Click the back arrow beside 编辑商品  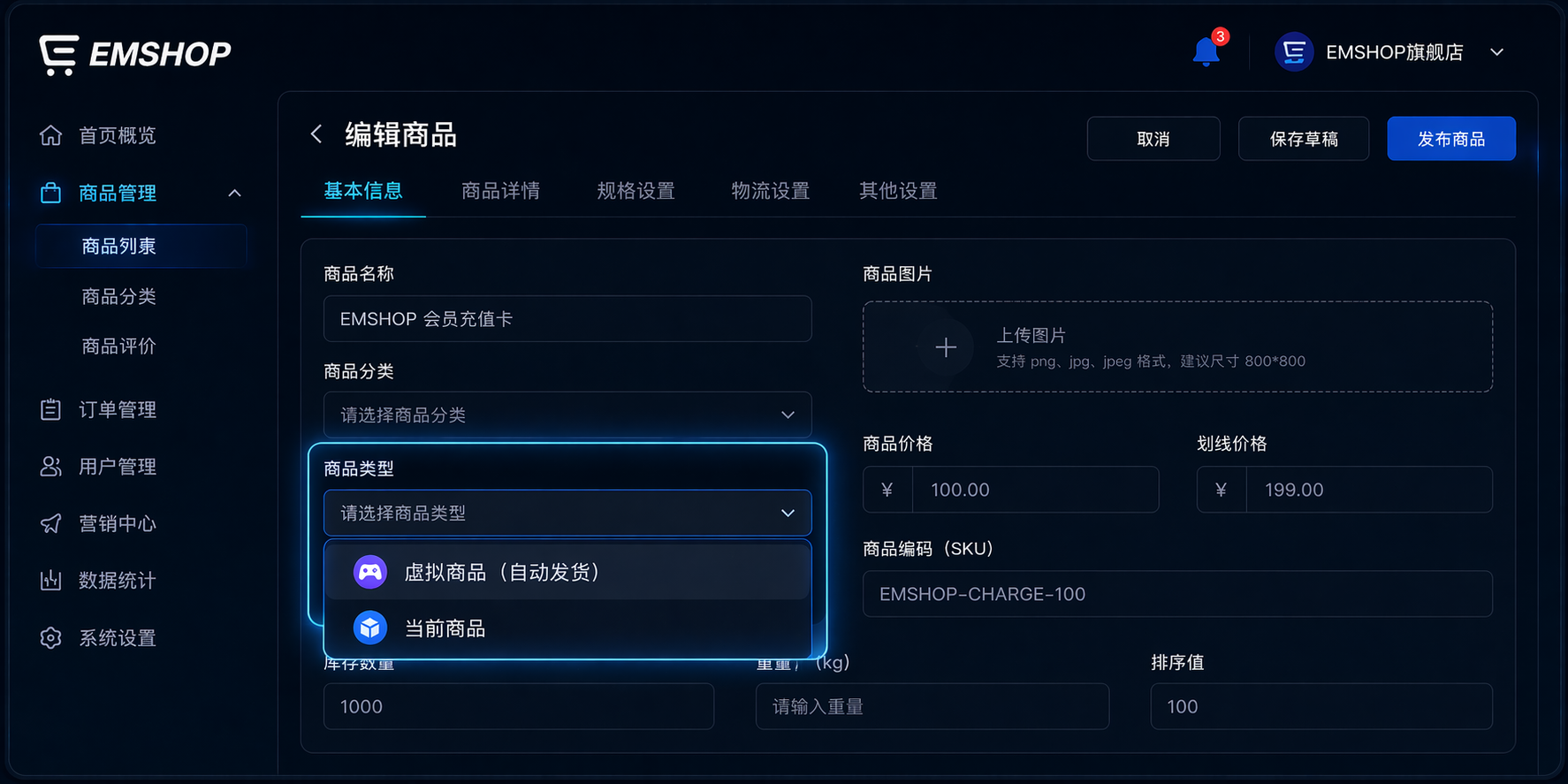coord(316,133)
